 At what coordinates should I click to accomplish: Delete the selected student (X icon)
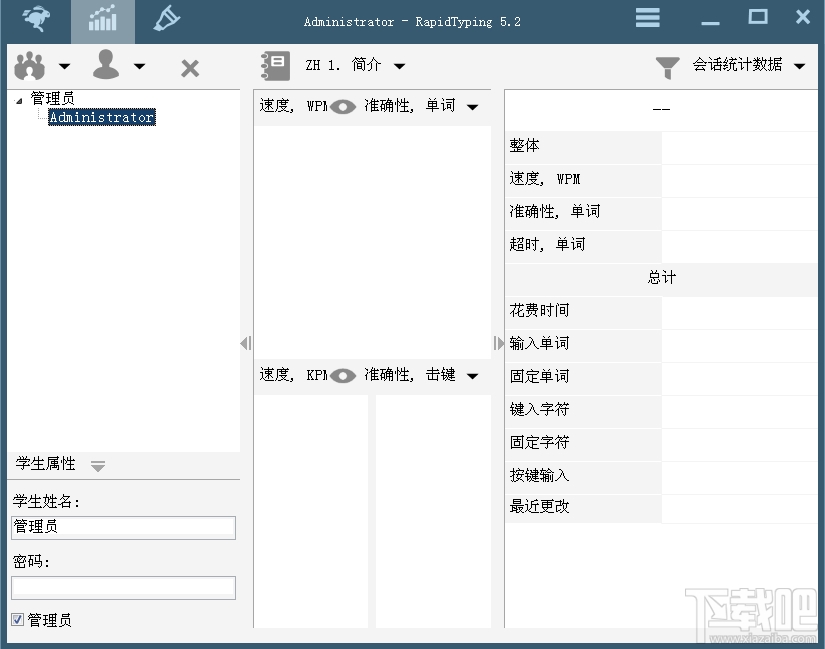[x=188, y=65]
